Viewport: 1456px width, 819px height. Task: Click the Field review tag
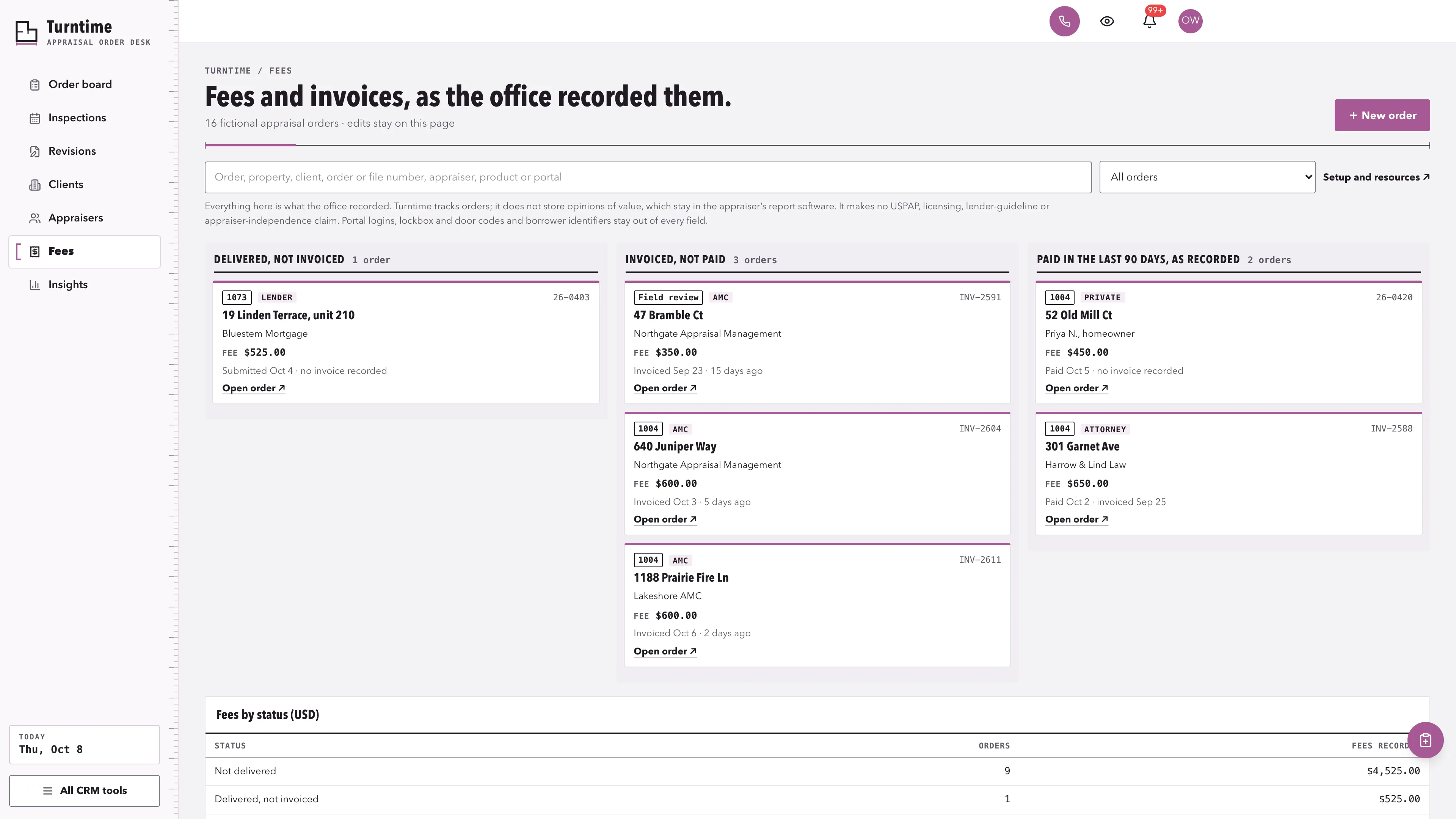click(668, 297)
